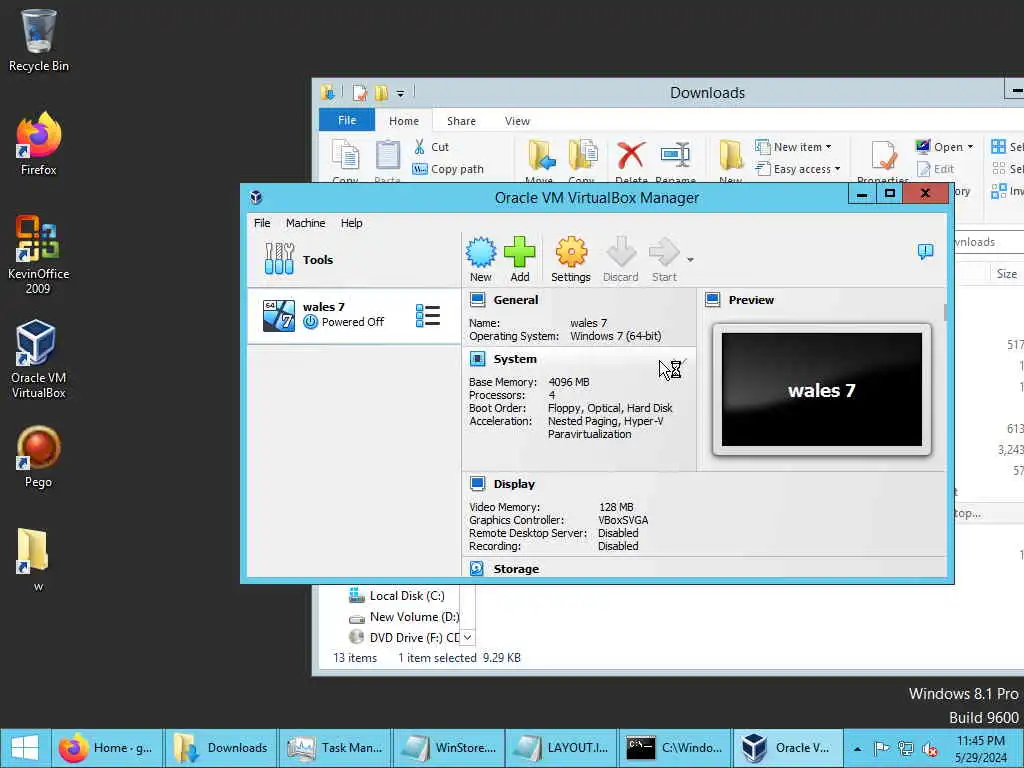
Task: Click the Copy icon in ribbon
Action: pyautogui.click(x=345, y=155)
